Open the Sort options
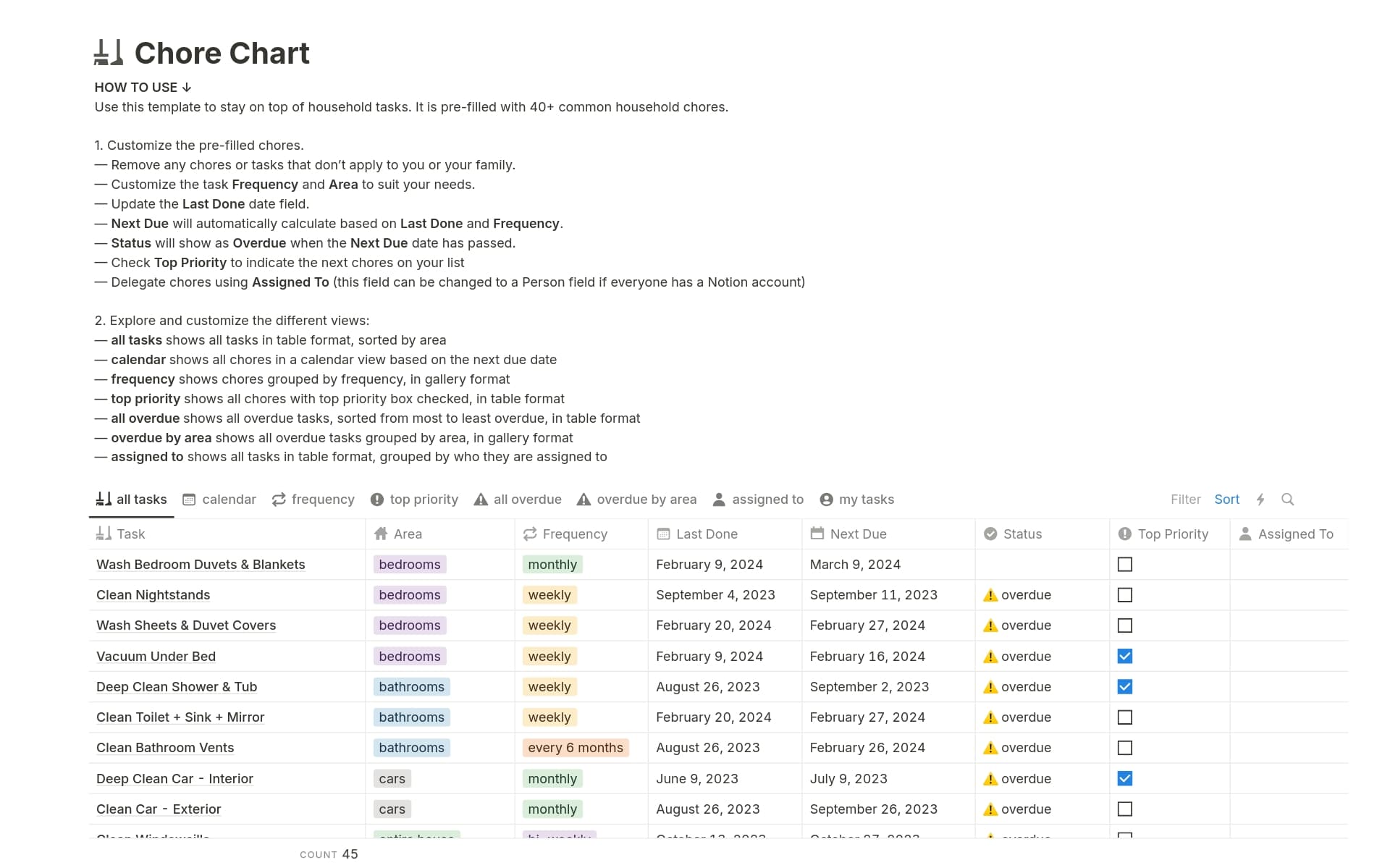The image size is (1390, 868). coord(1226,499)
